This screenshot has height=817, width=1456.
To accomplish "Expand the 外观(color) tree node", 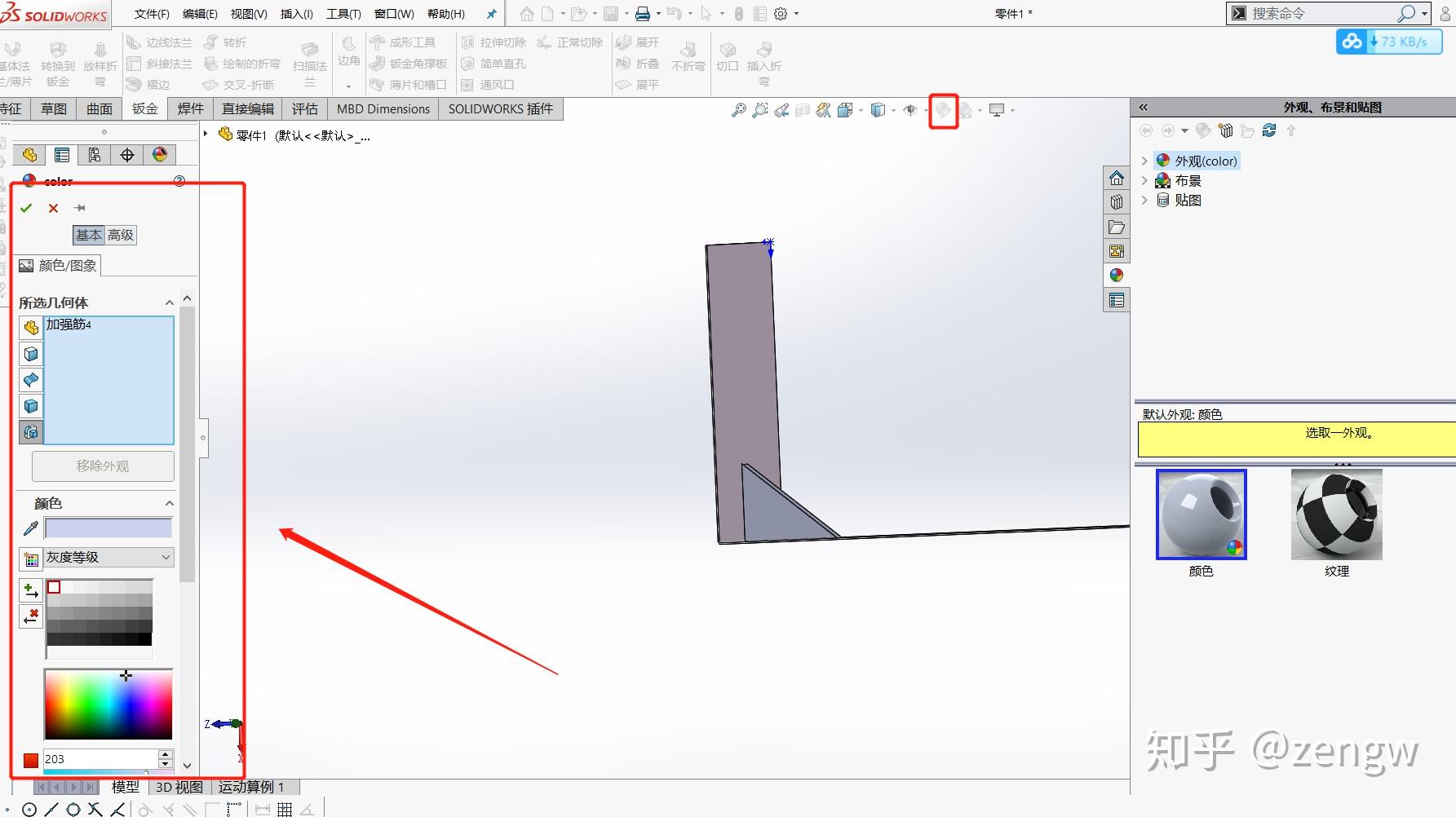I will [1144, 161].
